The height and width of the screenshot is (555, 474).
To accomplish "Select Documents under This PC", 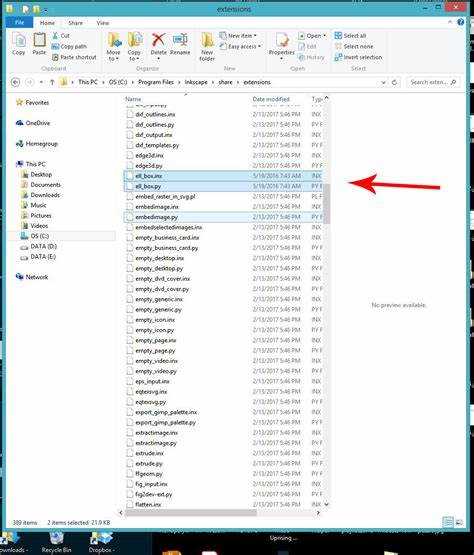I will pyautogui.click(x=41, y=185).
